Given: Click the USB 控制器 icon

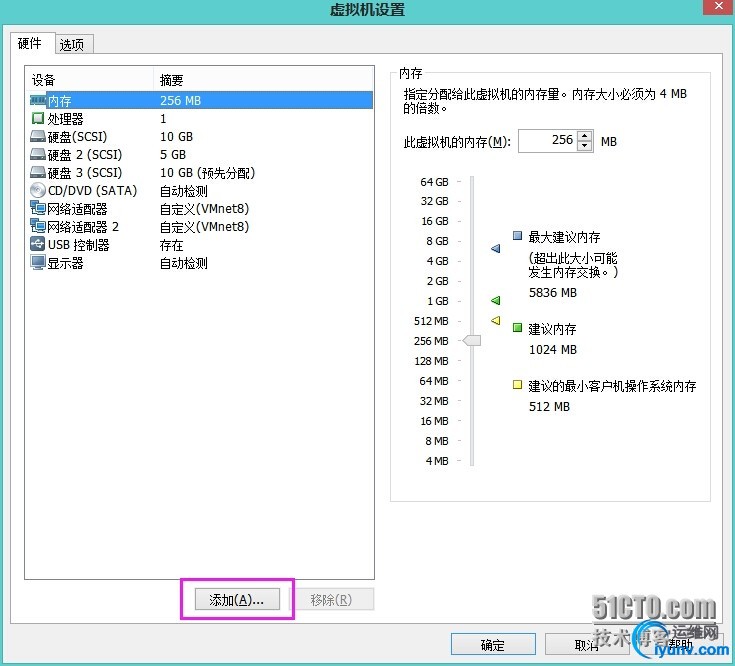Looking at the screenshot, I should (x=38, y=244).
